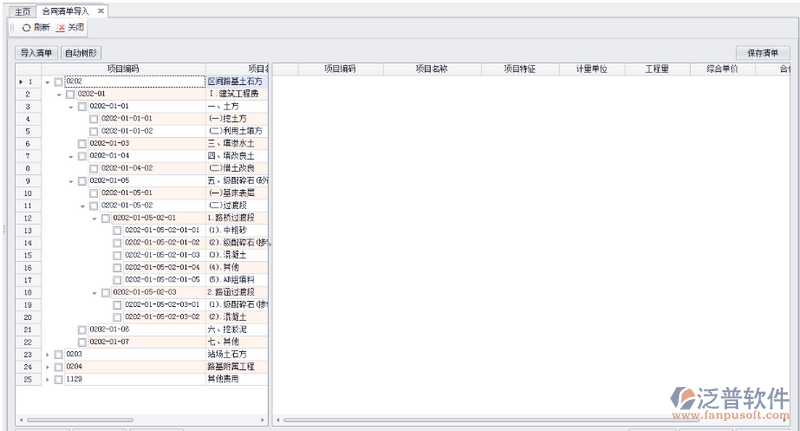Select row 0202-01-05-02-01-01
This screenshot has height=431, width=800.
[x=142, y=231]
